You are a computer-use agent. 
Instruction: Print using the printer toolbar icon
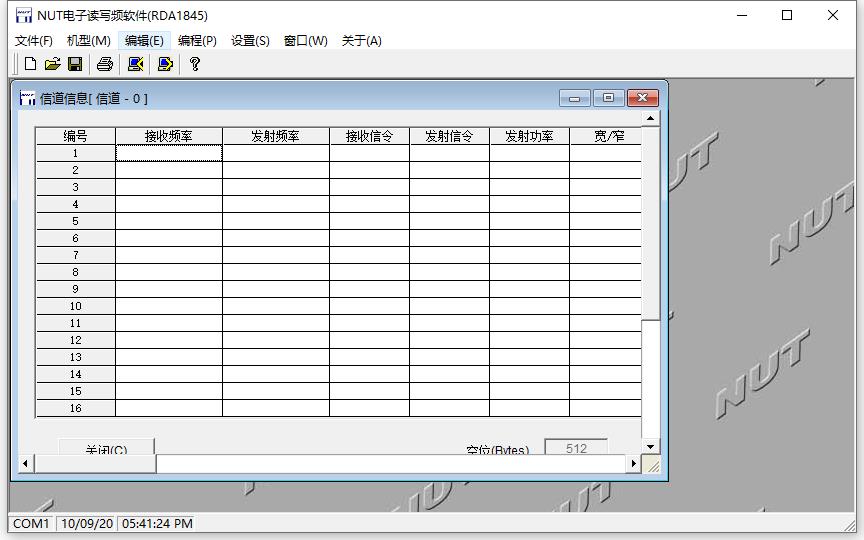(105, 64)
